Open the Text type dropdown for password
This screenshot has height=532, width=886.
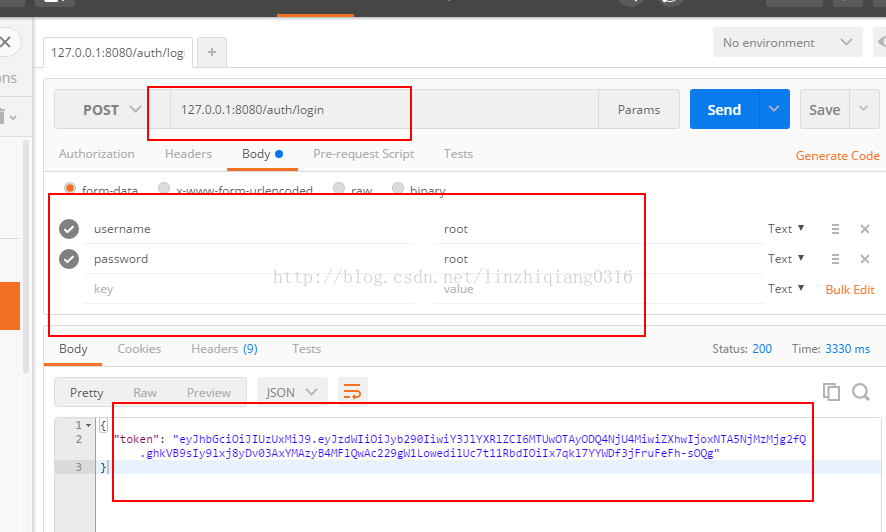pyautogui.click(x=785, y=259)
